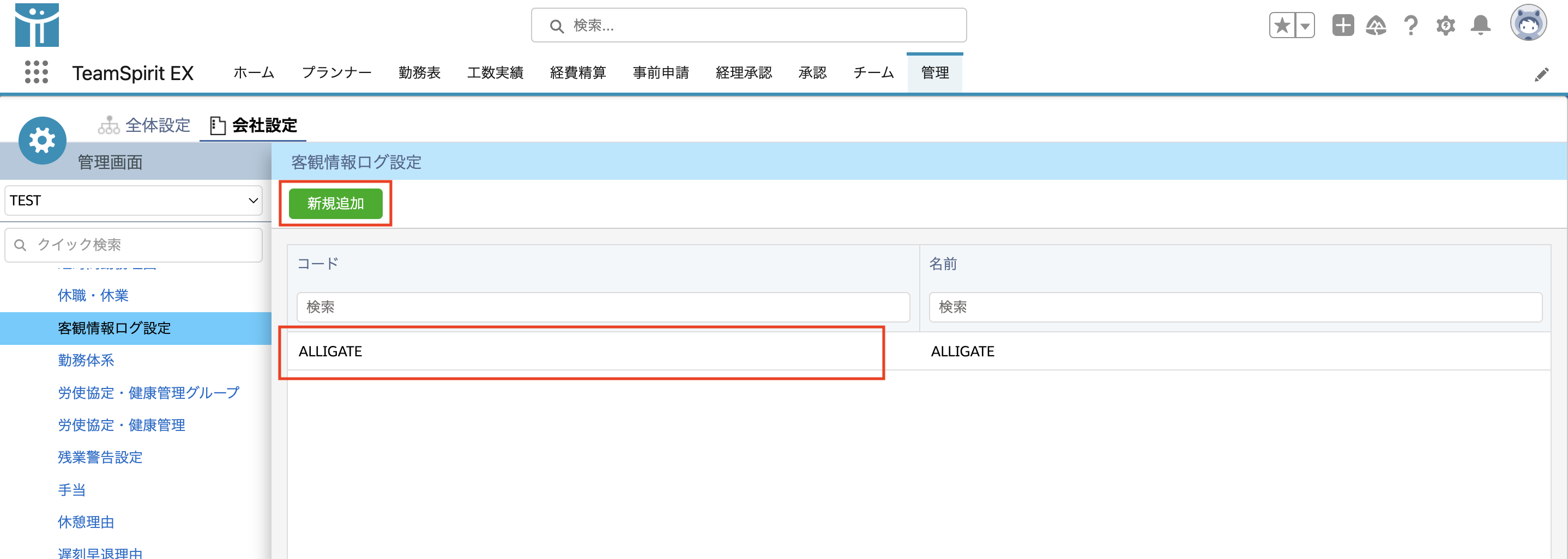Open the setup gear icon in the header
This screenshot has width=1568, height=559.
tap(1446, 26)
